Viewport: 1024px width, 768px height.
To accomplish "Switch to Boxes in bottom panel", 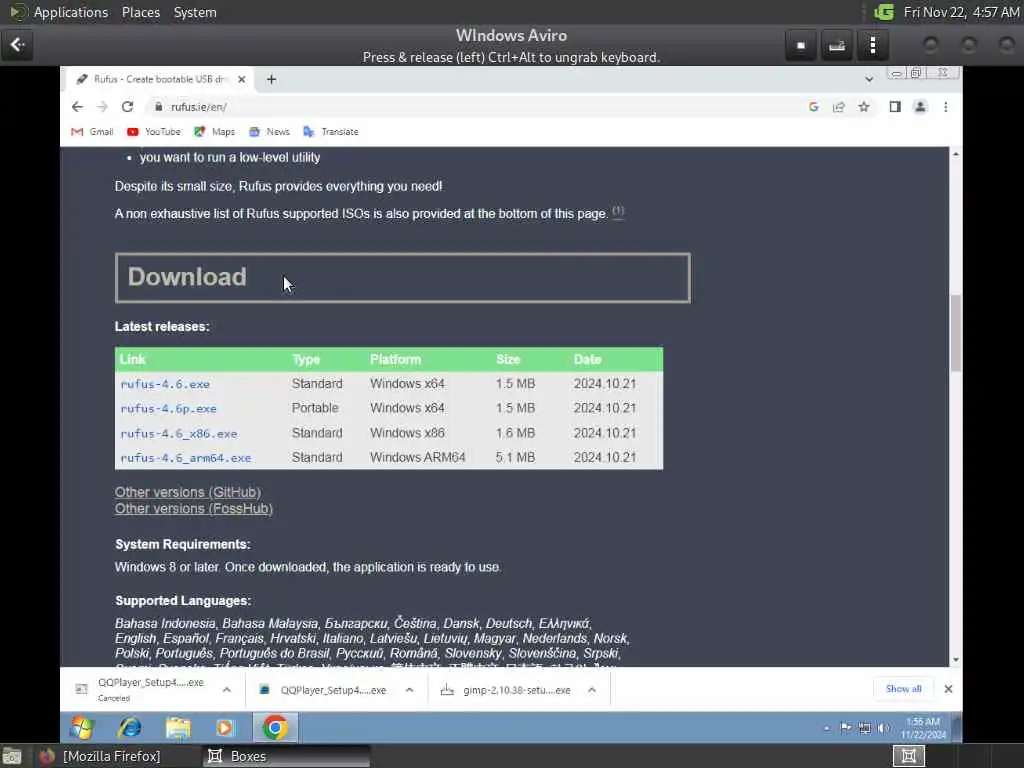I will pyautogui.click(x=285, y=756).
